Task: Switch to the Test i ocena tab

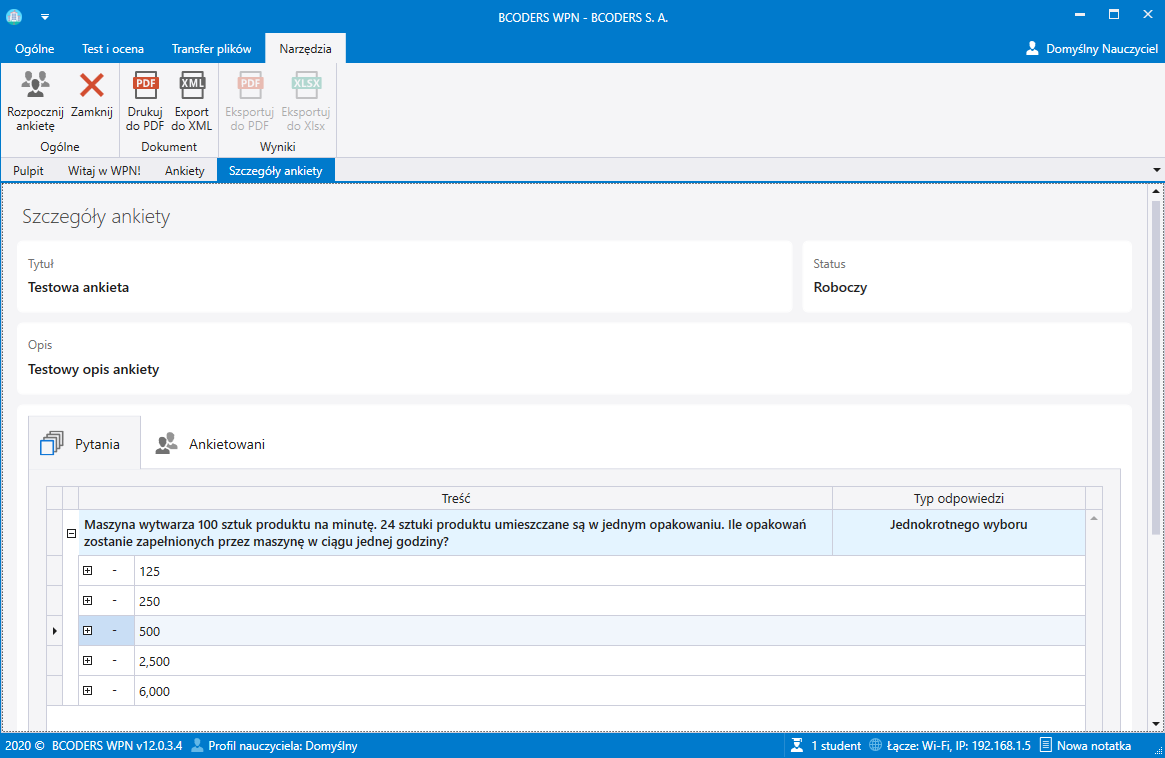Action: coord(113,48)
